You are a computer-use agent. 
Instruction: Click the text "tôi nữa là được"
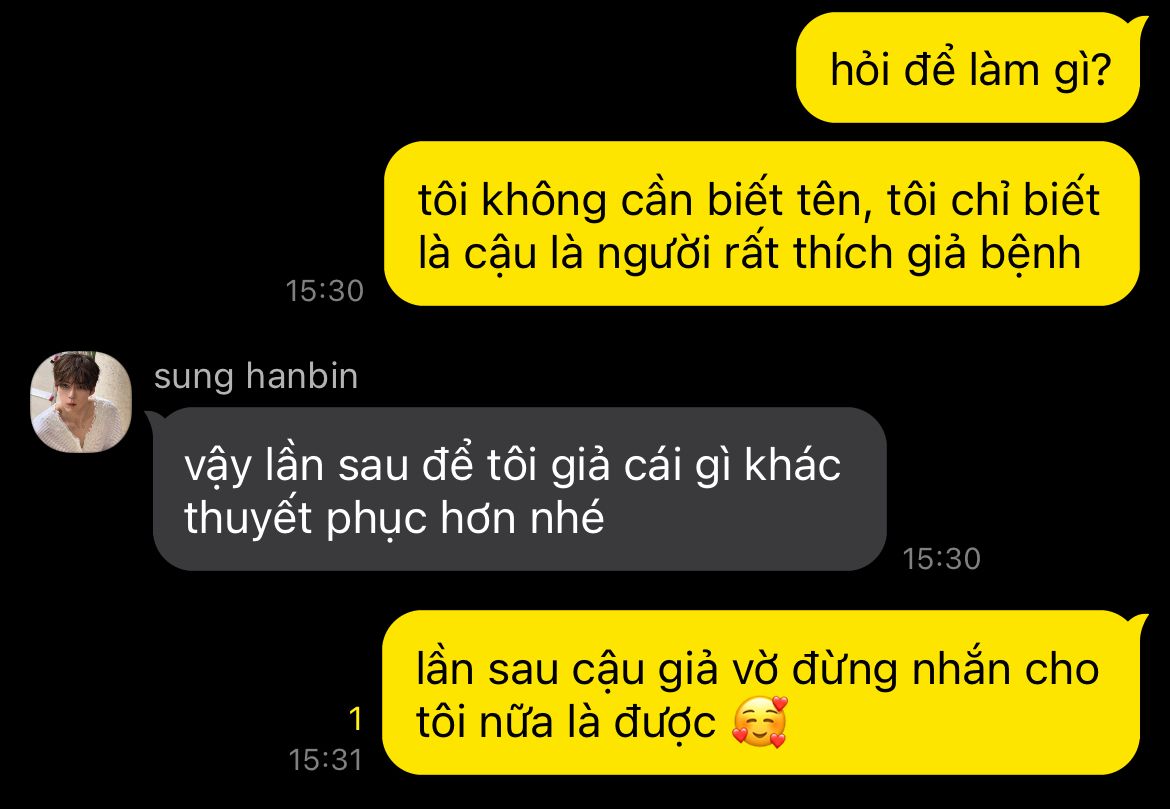point(566,722)
